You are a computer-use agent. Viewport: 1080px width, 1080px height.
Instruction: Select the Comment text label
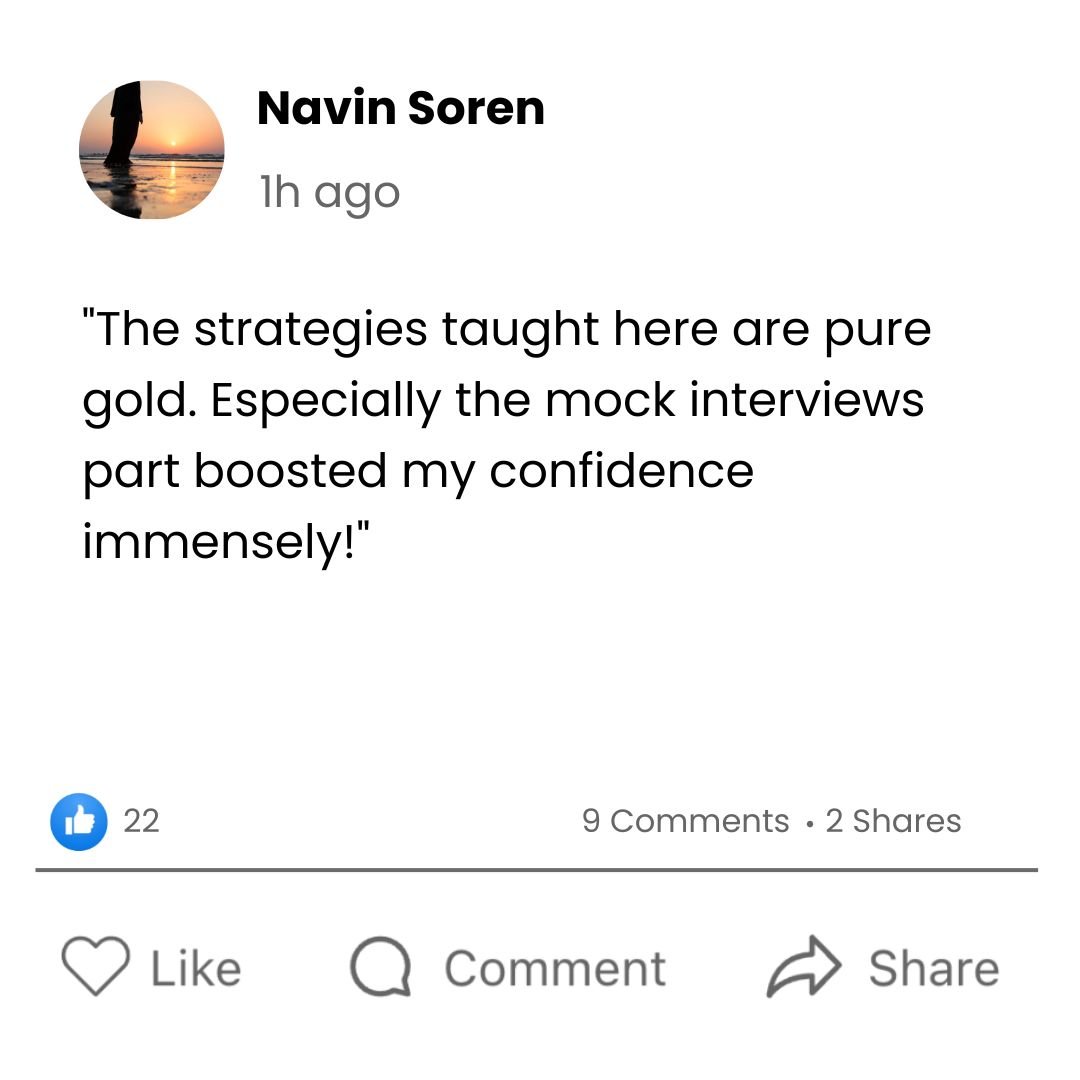pyautogui.click(x=555, y=968)
